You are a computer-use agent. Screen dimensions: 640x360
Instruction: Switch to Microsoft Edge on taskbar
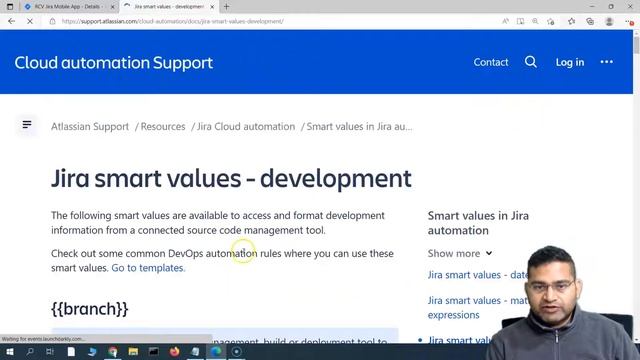pos(216,351)
